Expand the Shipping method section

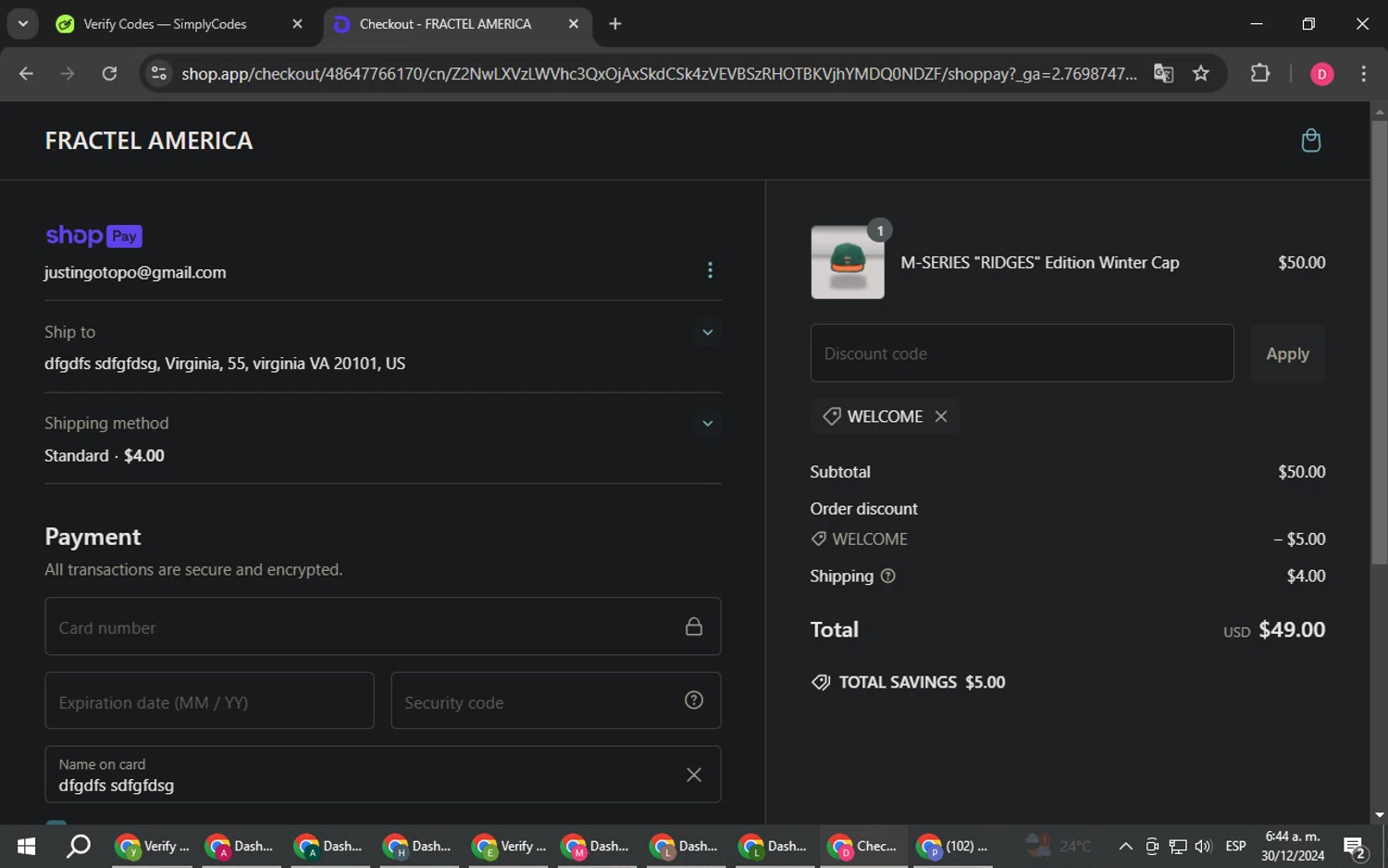(708, 423)
